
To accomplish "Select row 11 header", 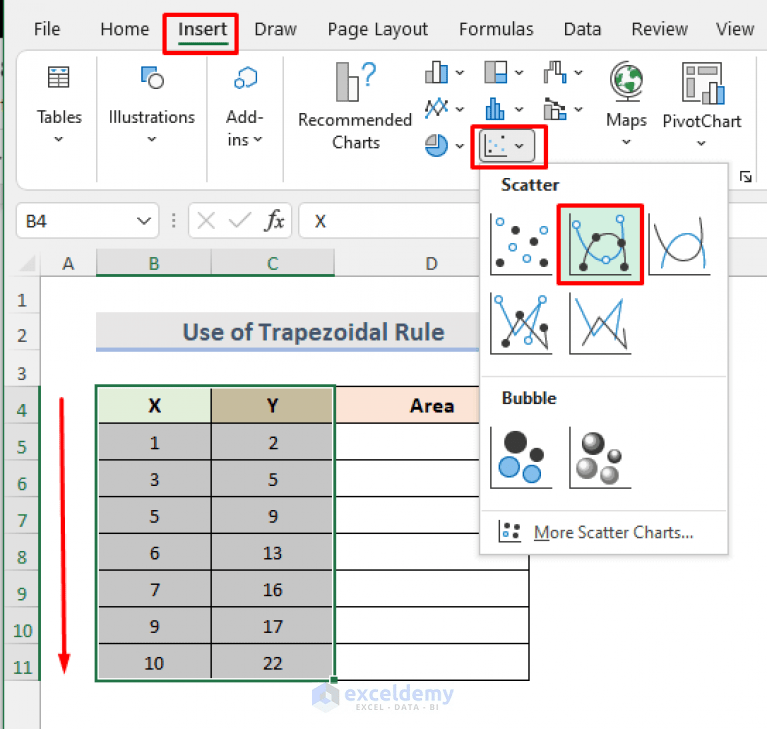I will click(x=22, y=667).
